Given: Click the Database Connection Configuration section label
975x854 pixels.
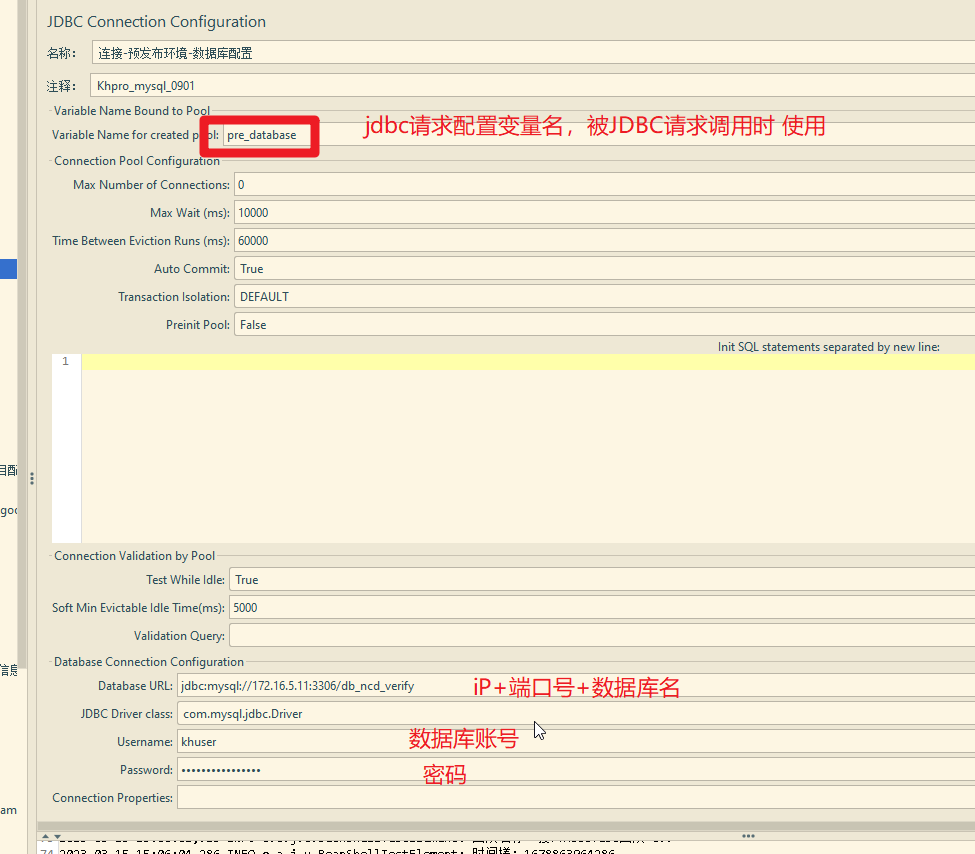Looking at the screenshot, I should tap(149, 662).
